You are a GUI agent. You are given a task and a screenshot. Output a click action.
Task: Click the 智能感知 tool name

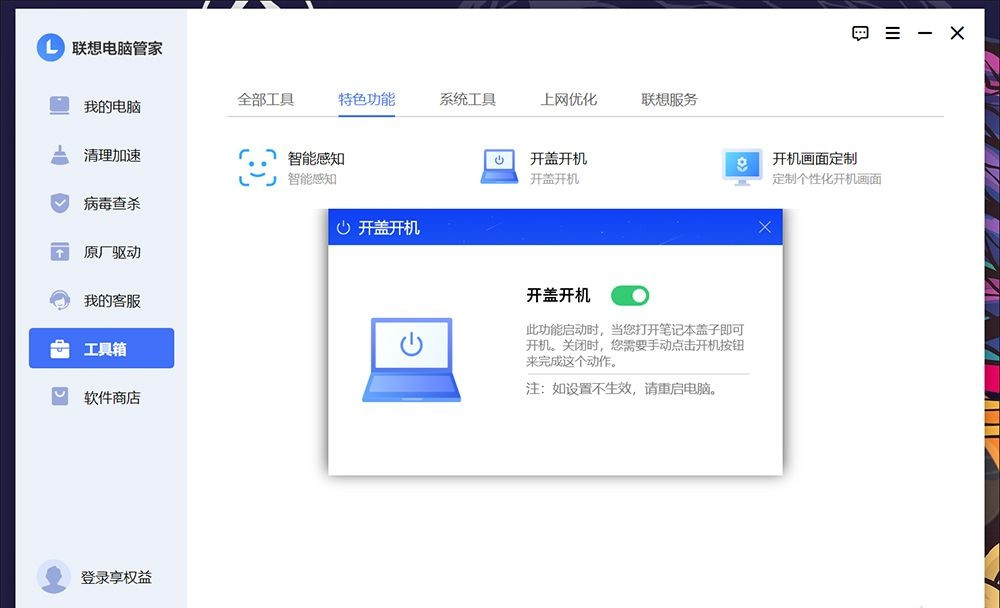coord(316,158)
